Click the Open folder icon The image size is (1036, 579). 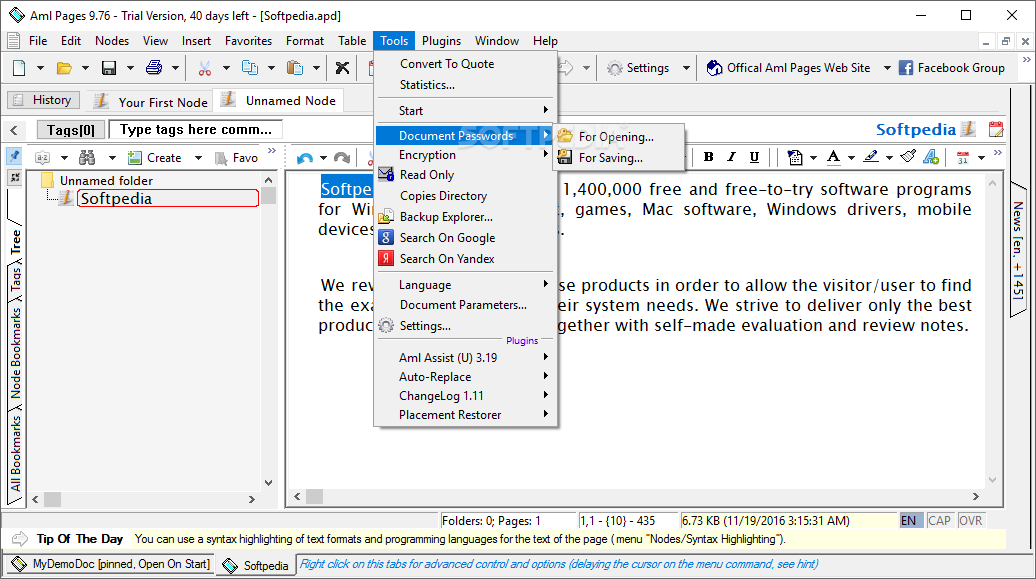point(64,67)
